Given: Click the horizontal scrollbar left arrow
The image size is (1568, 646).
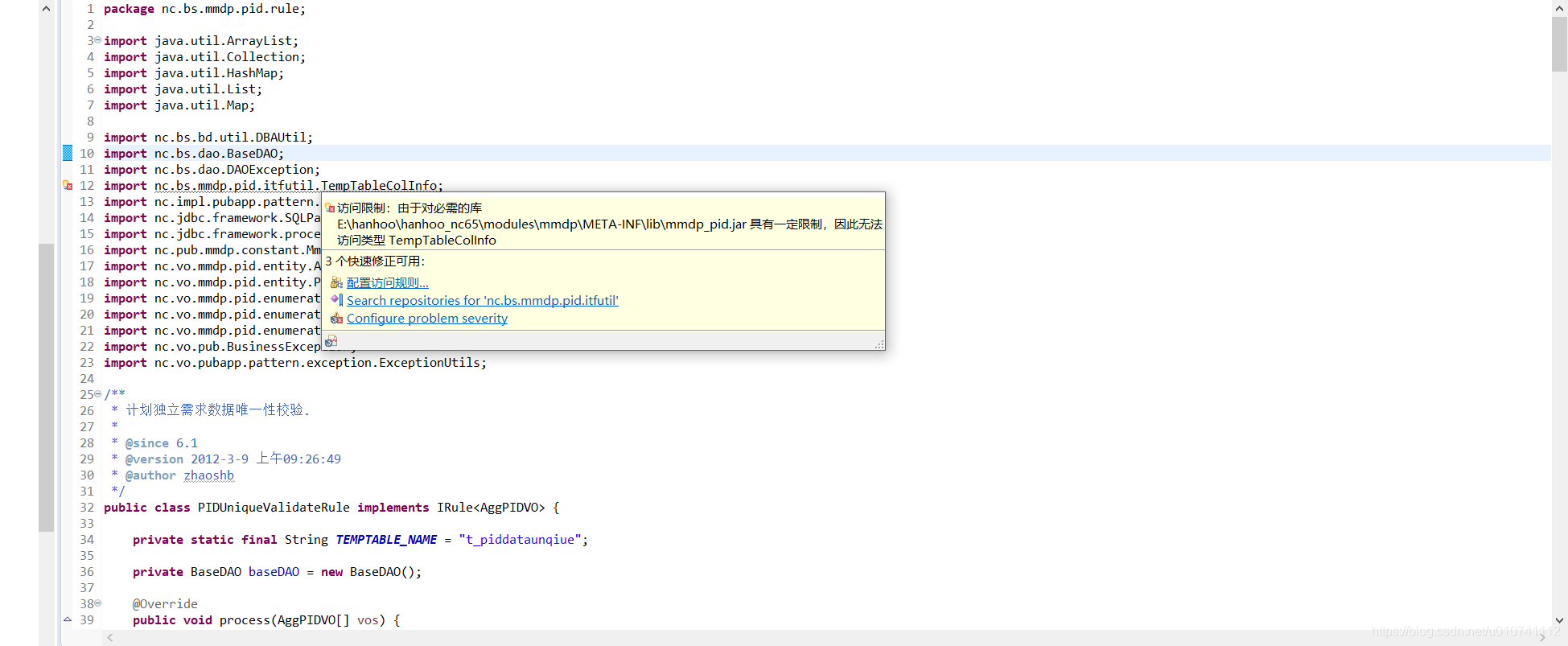Looking at the screenshot, I should pyautogui.click(x=110, y=638).
